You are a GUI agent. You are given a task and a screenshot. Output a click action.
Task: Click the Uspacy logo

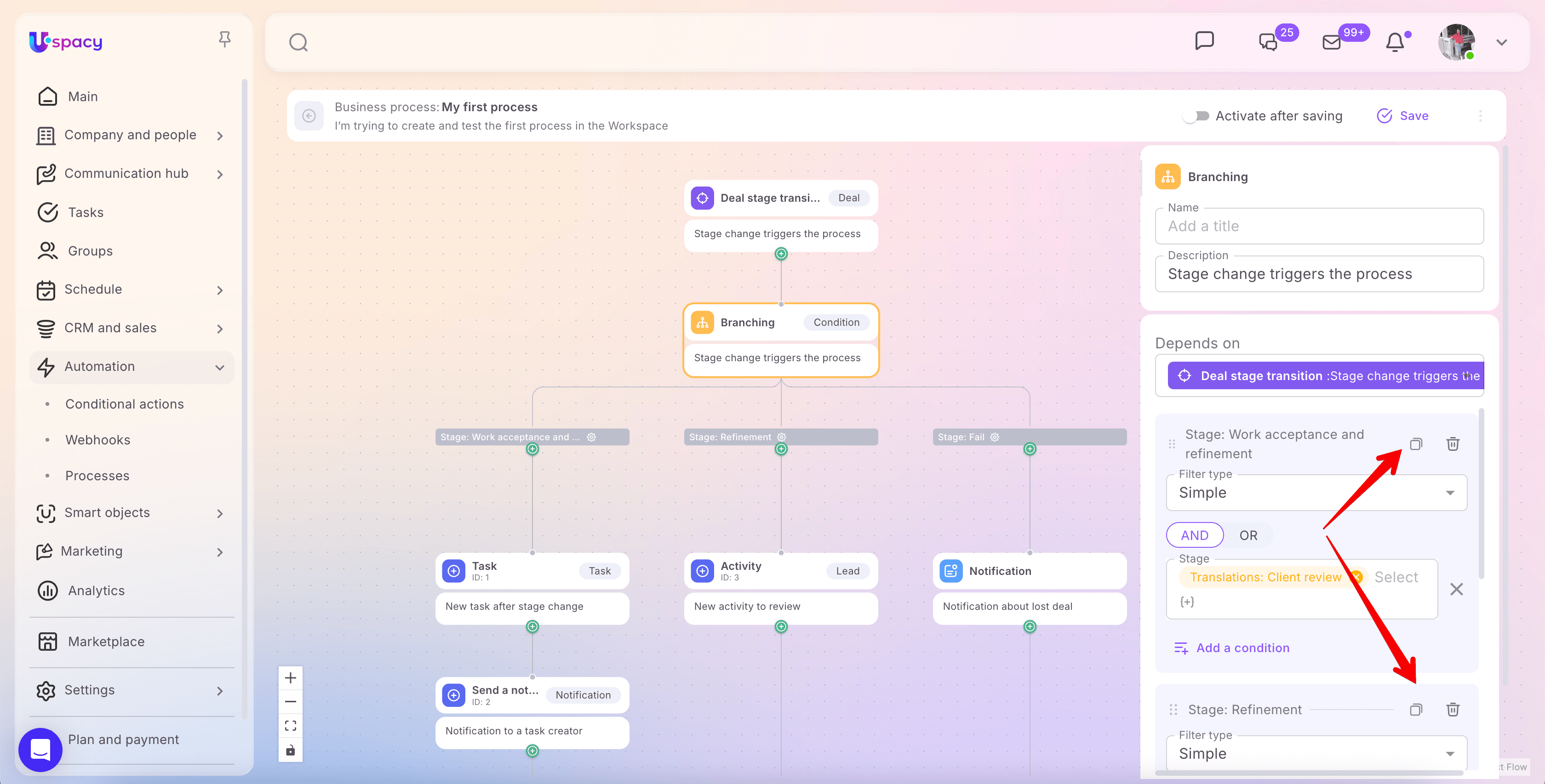coord(66,41)
